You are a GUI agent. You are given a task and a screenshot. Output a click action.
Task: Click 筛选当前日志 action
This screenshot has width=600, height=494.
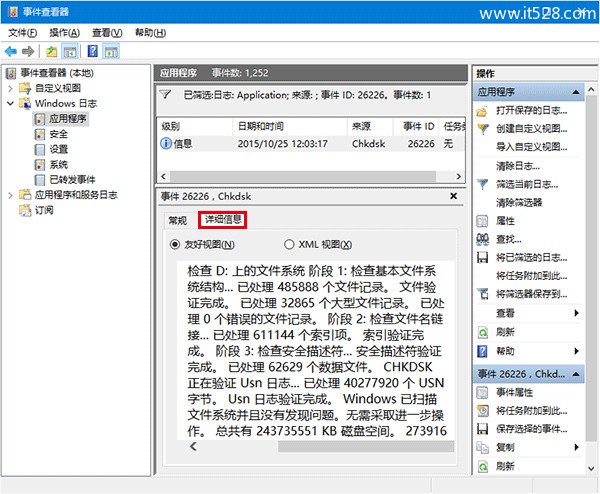pos(527,184)
